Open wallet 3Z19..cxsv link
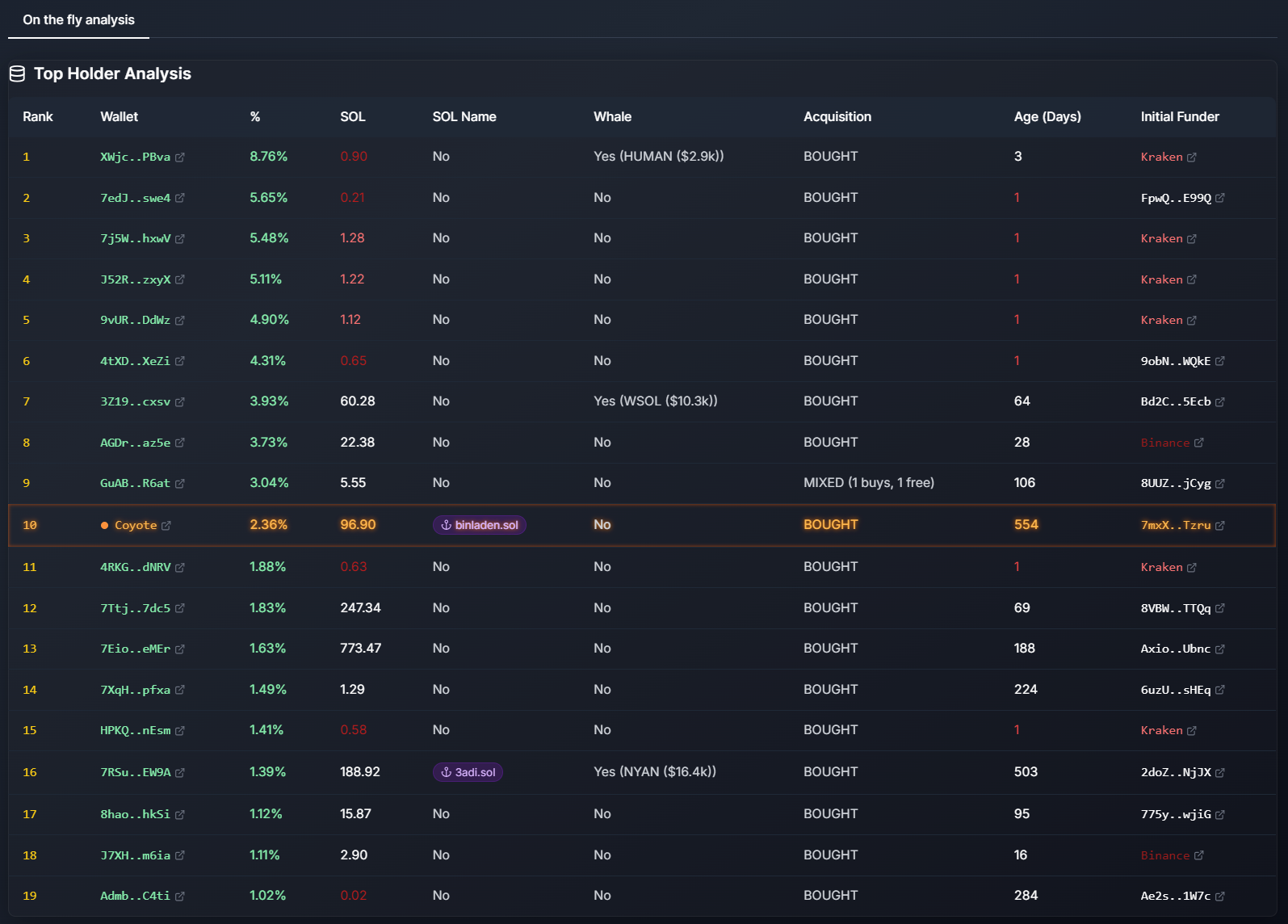Viewport: 1288px width, 924px height. tap(135, 401)
